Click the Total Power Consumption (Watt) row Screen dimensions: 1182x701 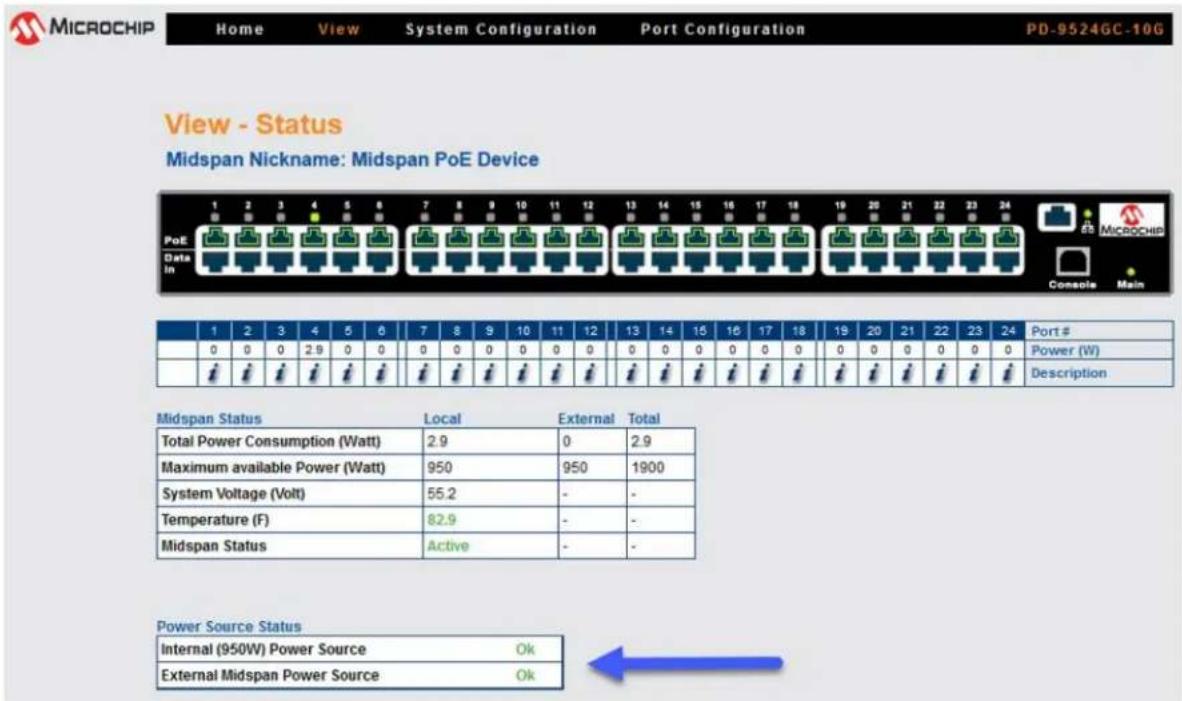[x=426, y=442]
